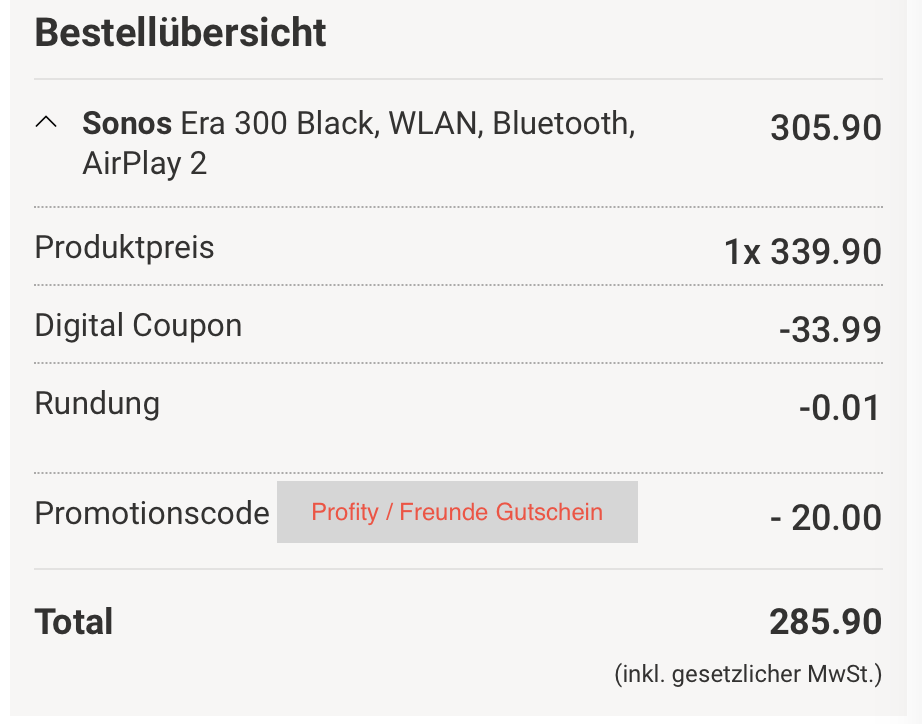Click the word Bluetooth in product title

point(563,124)
